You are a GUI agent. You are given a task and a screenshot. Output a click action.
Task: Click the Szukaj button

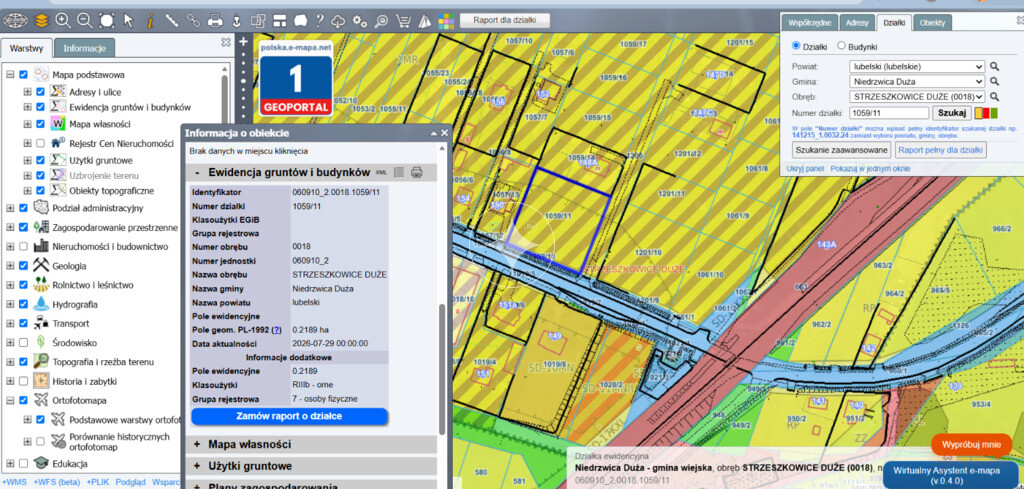pyautogui.click(x=952, y=113)
